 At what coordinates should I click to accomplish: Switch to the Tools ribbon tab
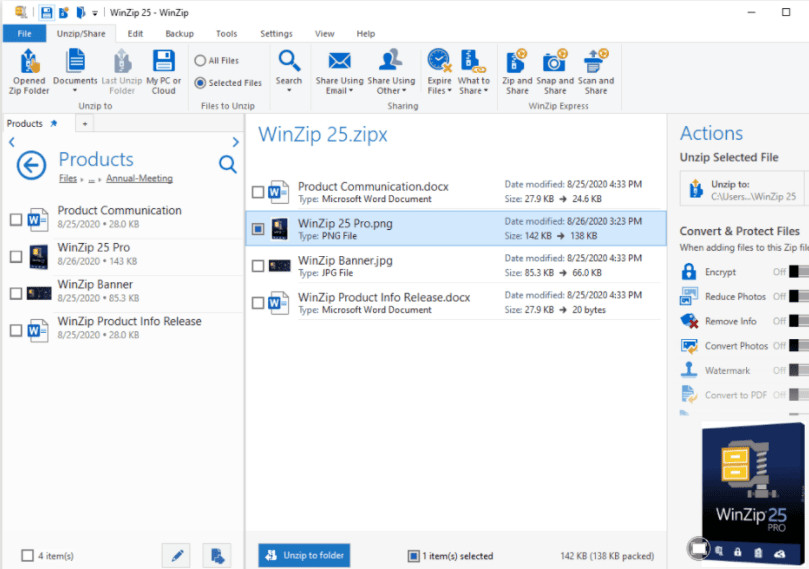pyautogui.click(x=226, y=34)
